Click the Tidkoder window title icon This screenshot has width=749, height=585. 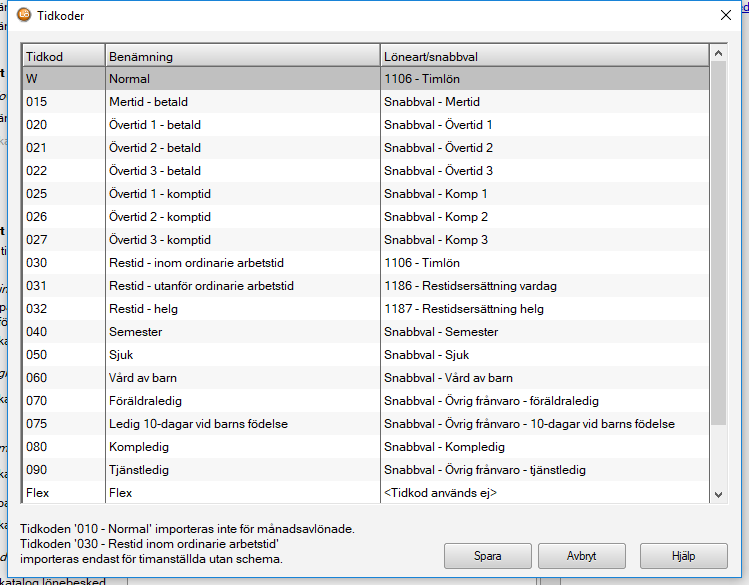pos(24,14)
